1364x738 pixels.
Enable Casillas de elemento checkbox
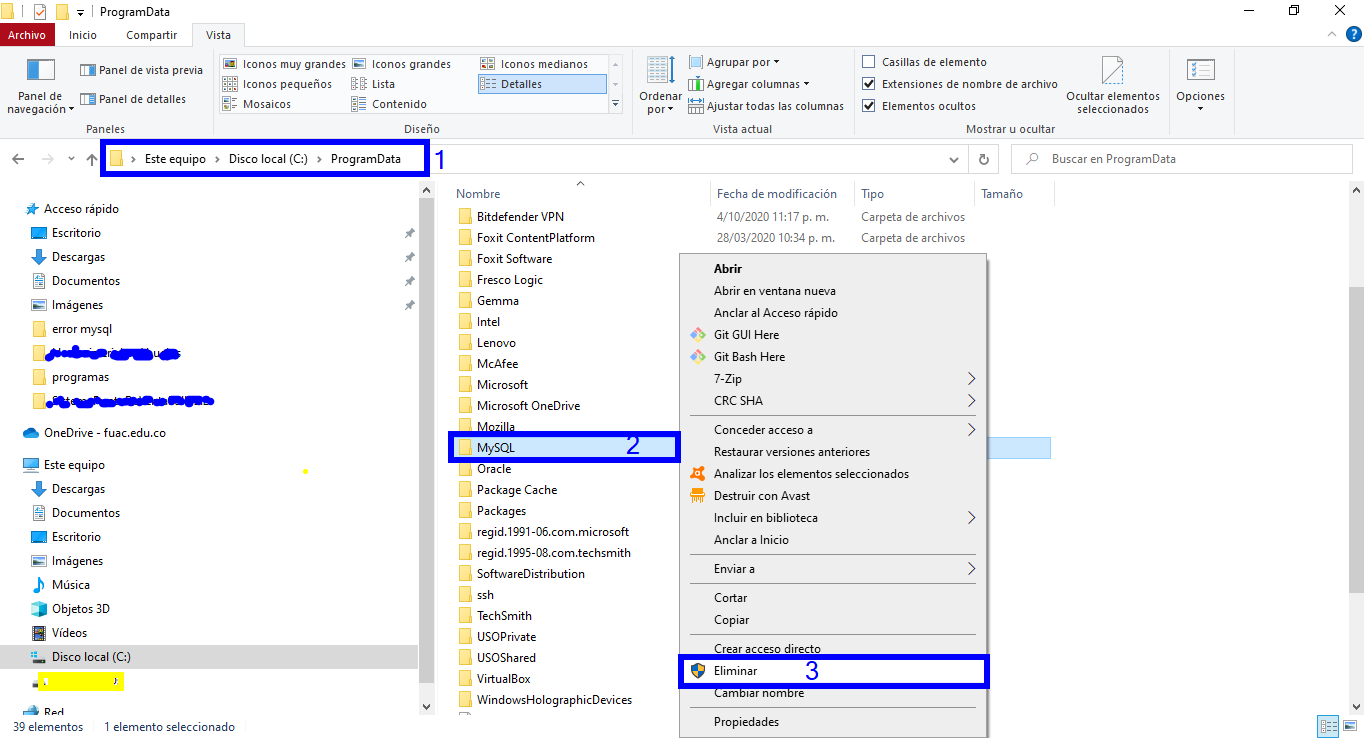(x=869, y=62)
